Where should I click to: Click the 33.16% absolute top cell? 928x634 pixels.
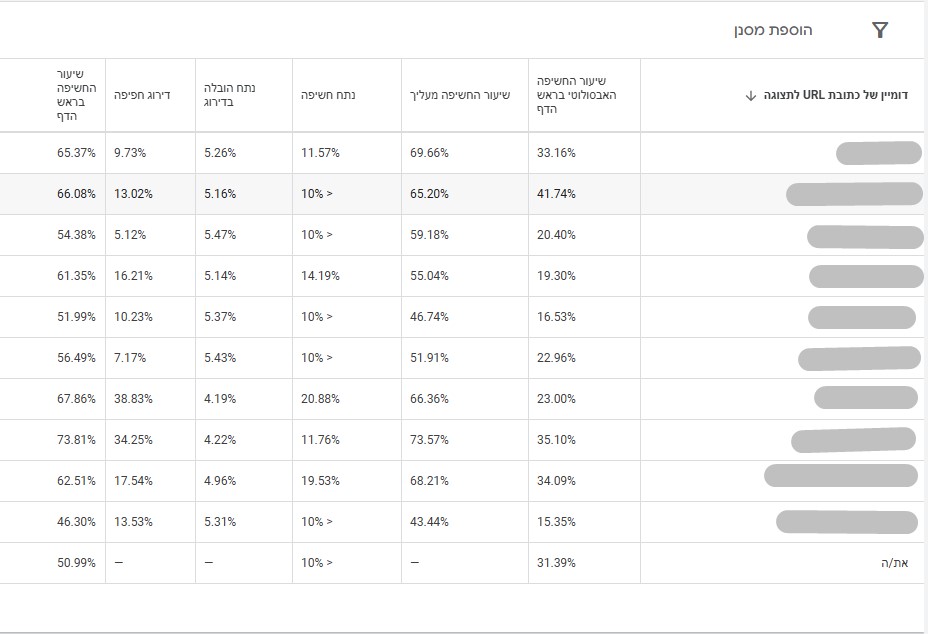(x=556, y=153)
